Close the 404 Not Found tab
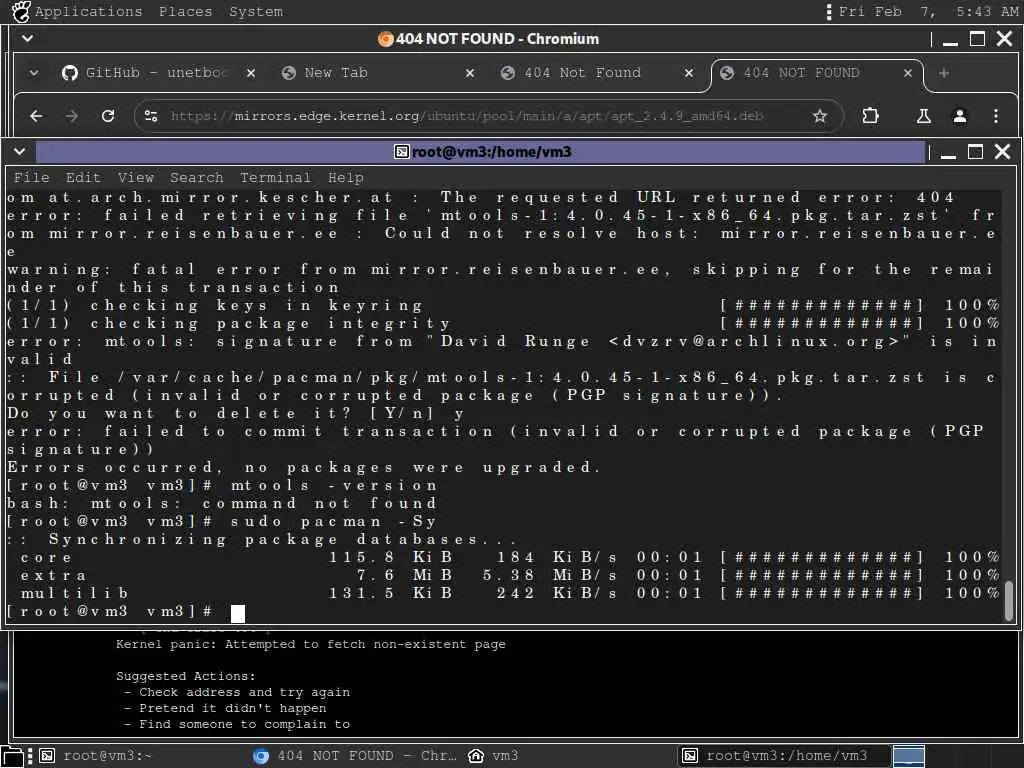The image size is (1024, 768). click(688, 73)
